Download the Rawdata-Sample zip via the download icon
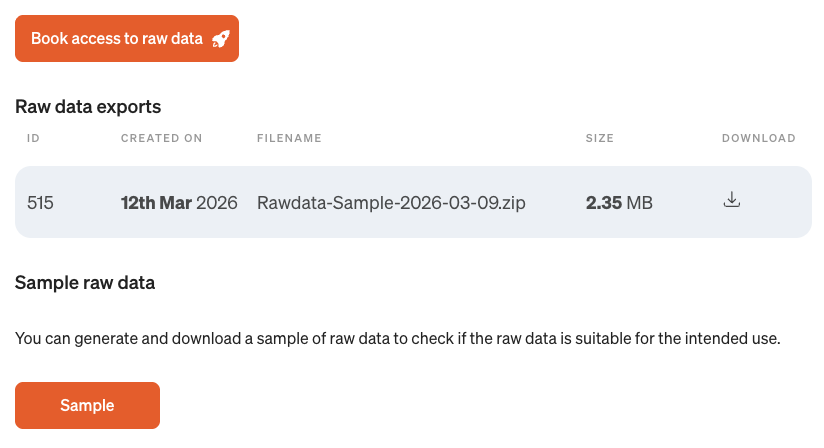Viewport: 824px width, 448px height. 731,200
